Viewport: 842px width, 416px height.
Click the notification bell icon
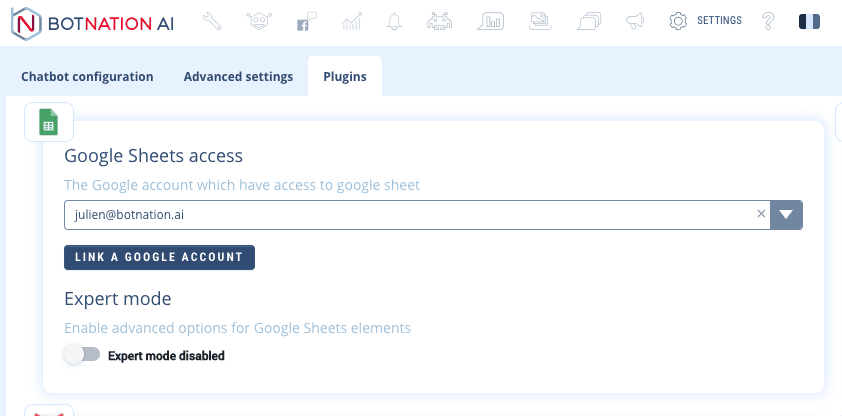click(x=394, y=21)
